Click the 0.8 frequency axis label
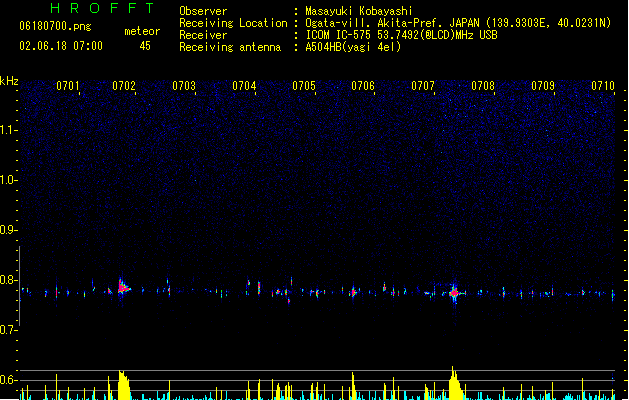 (x=8, y=280)
